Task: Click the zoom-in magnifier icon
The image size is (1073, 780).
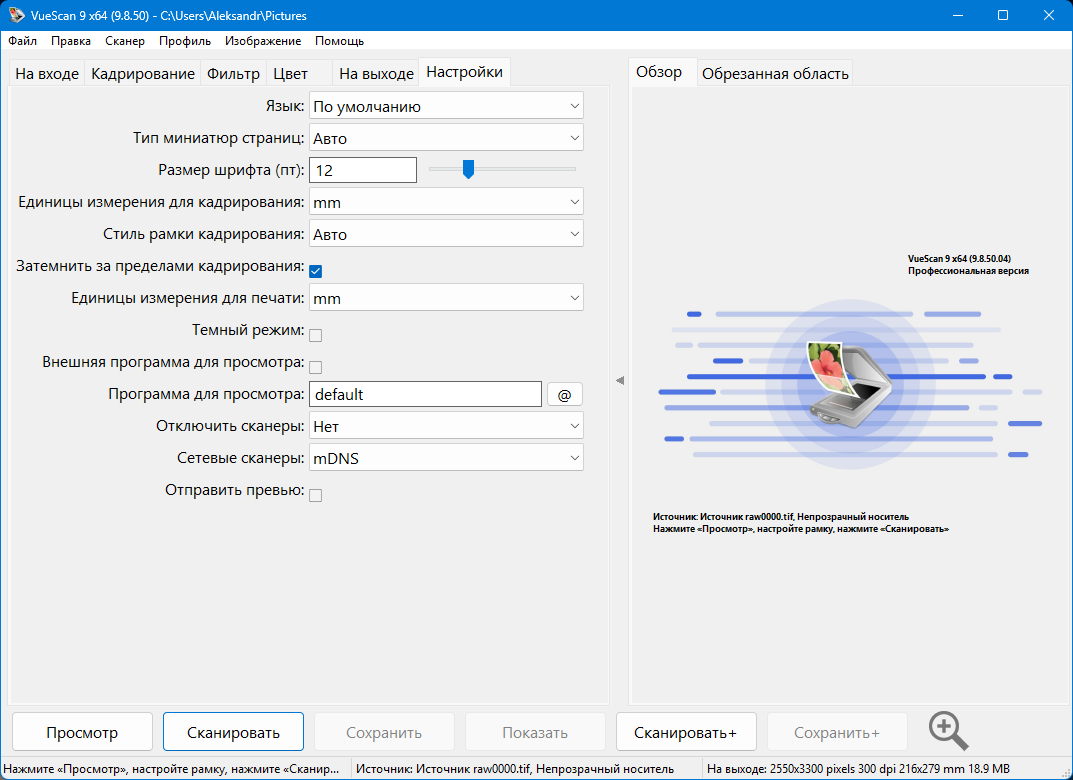Action: click(x=948, y=731)
